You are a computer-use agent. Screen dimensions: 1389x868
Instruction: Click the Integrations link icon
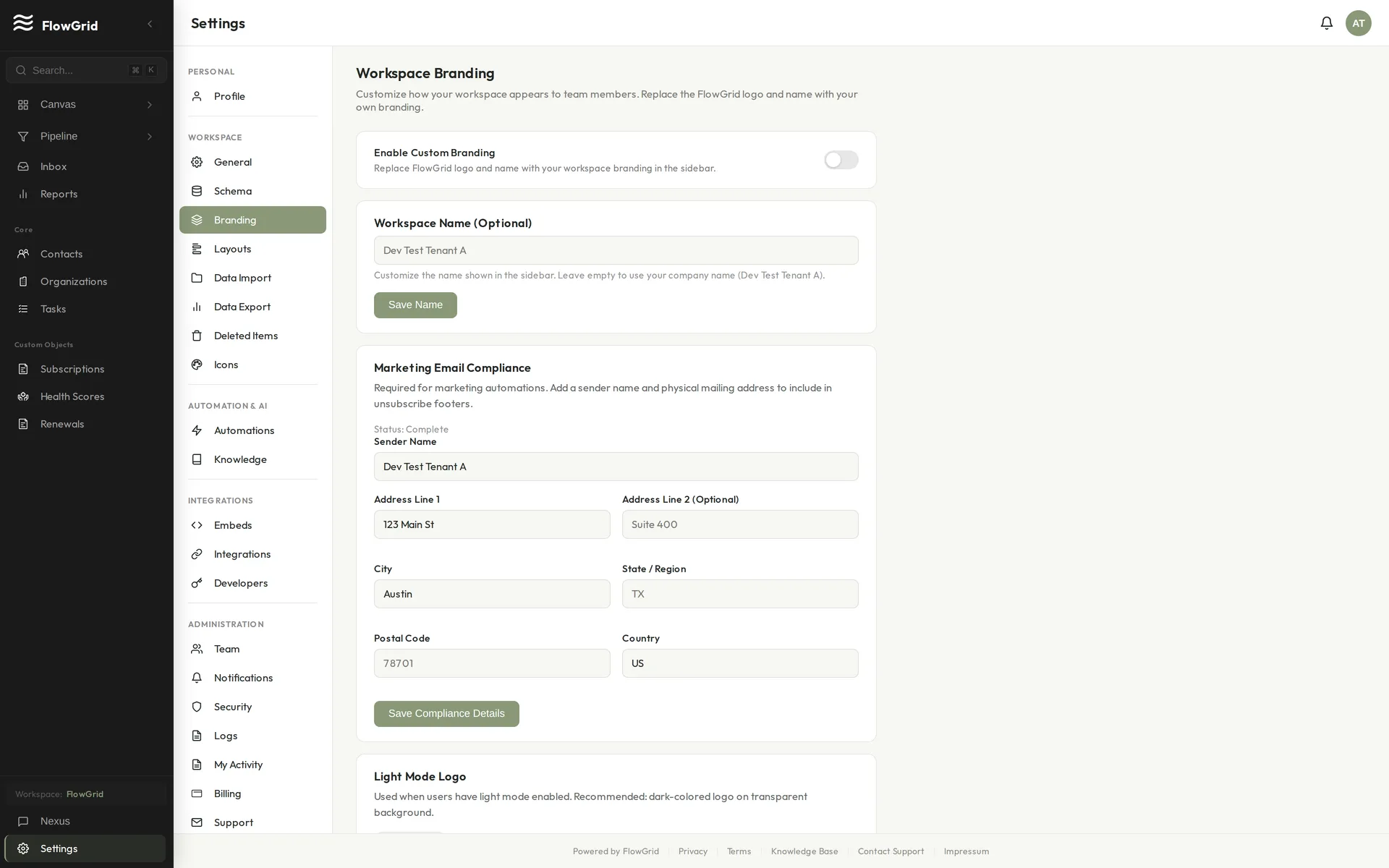pyautogui.click(x=197, y=554)
